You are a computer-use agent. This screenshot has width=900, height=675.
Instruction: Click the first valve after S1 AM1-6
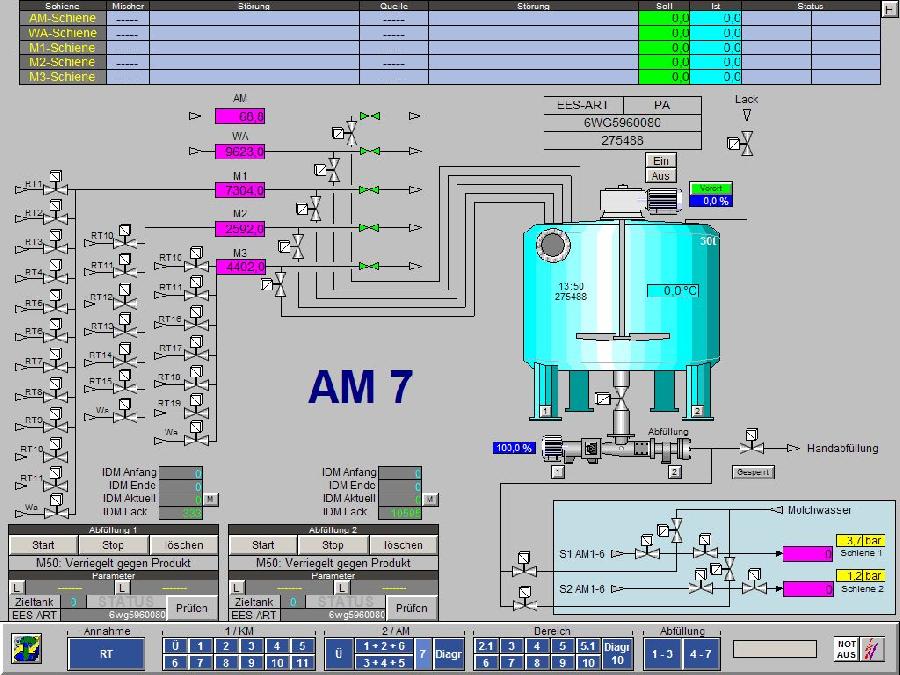click(647, 548)
